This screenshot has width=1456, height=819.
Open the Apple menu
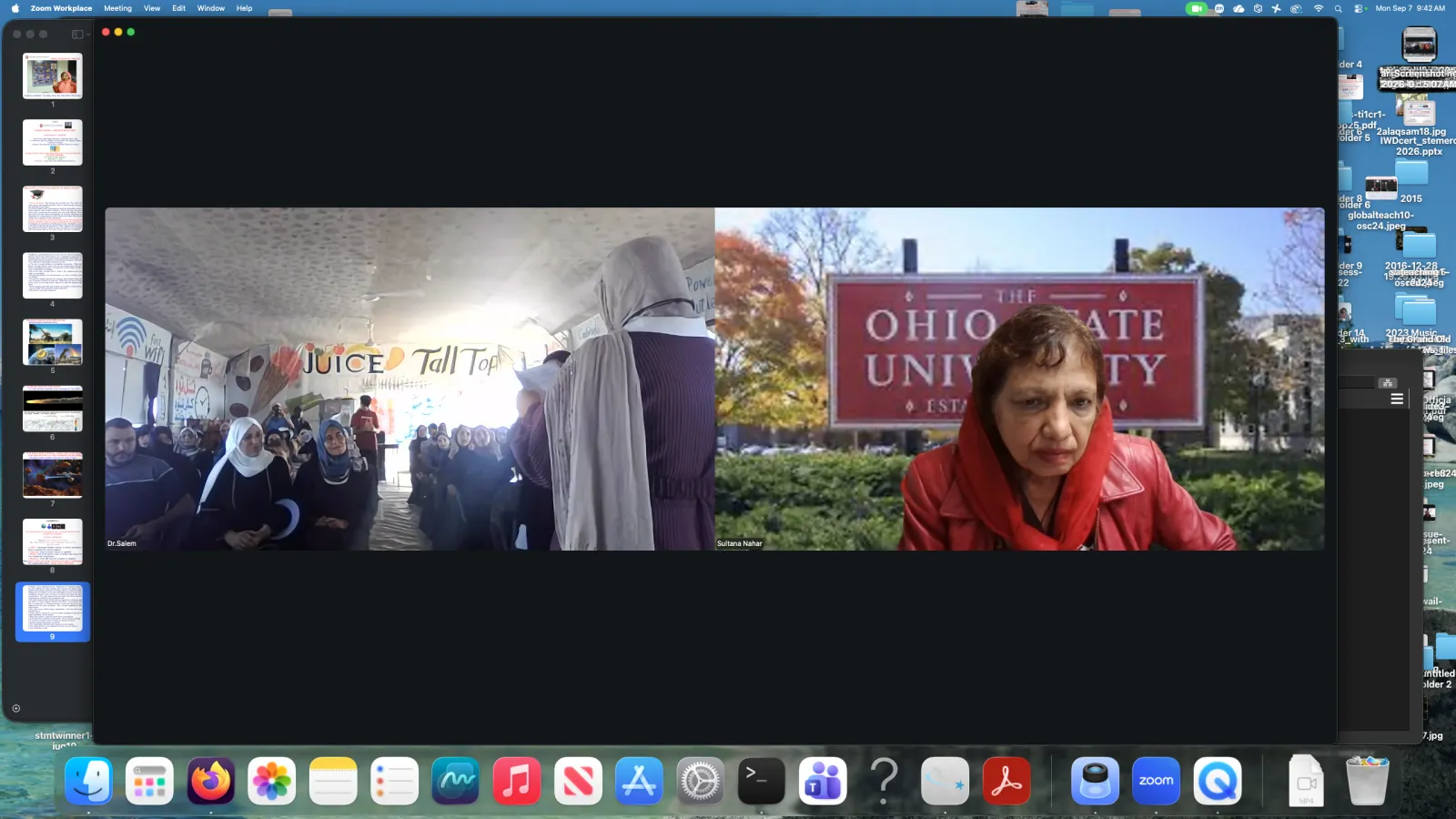tap(15, 8)
